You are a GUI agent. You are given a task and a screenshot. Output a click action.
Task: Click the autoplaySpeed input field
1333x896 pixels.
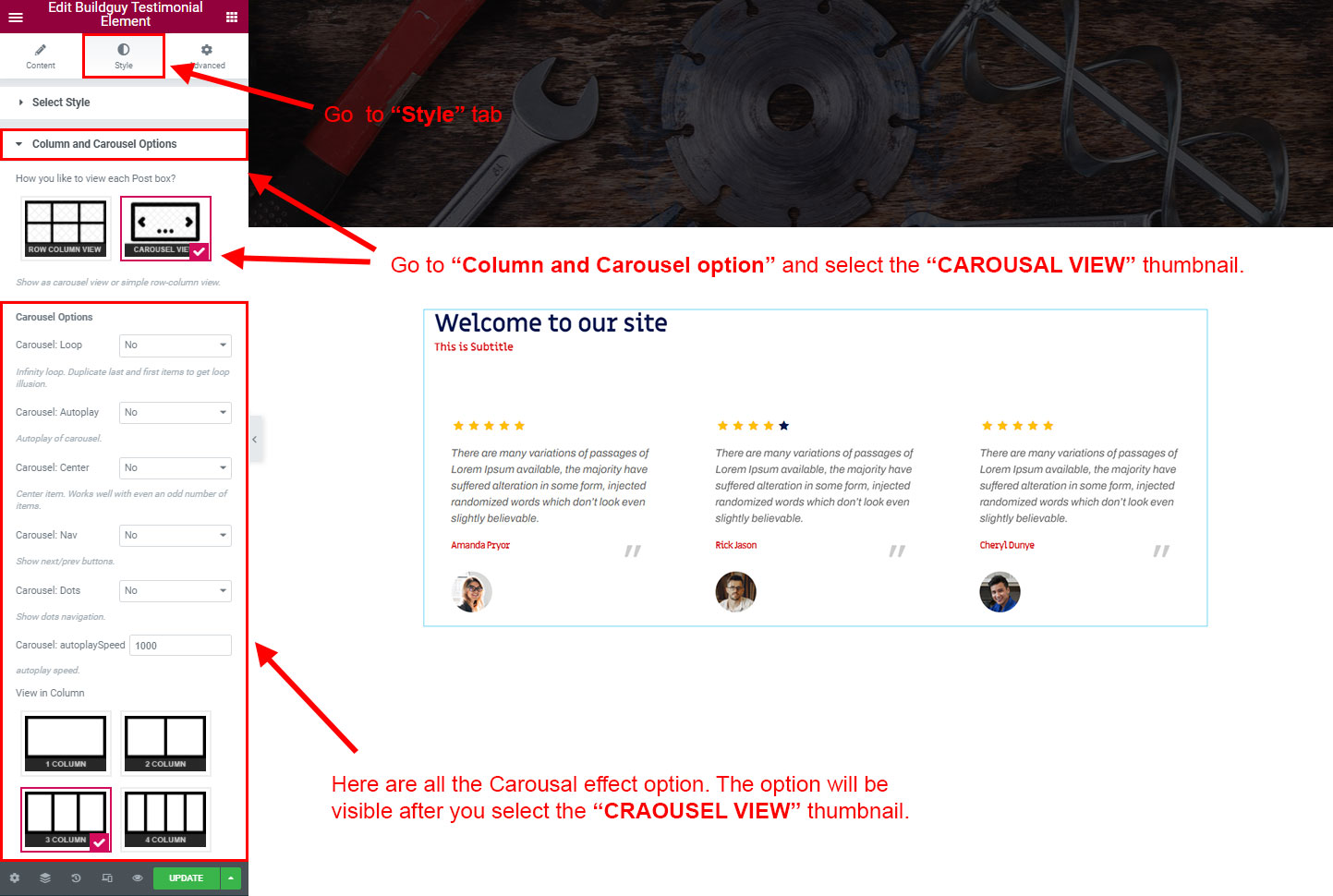[180, 646]
